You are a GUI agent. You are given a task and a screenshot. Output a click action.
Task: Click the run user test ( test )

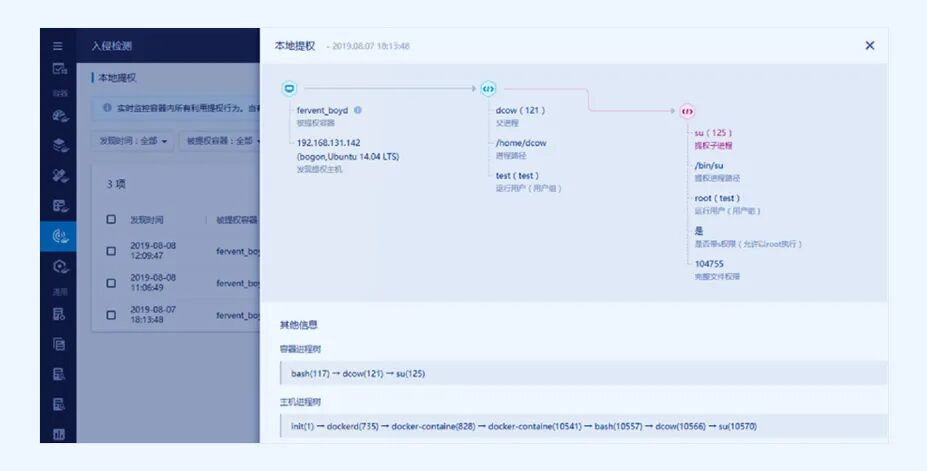517,176
